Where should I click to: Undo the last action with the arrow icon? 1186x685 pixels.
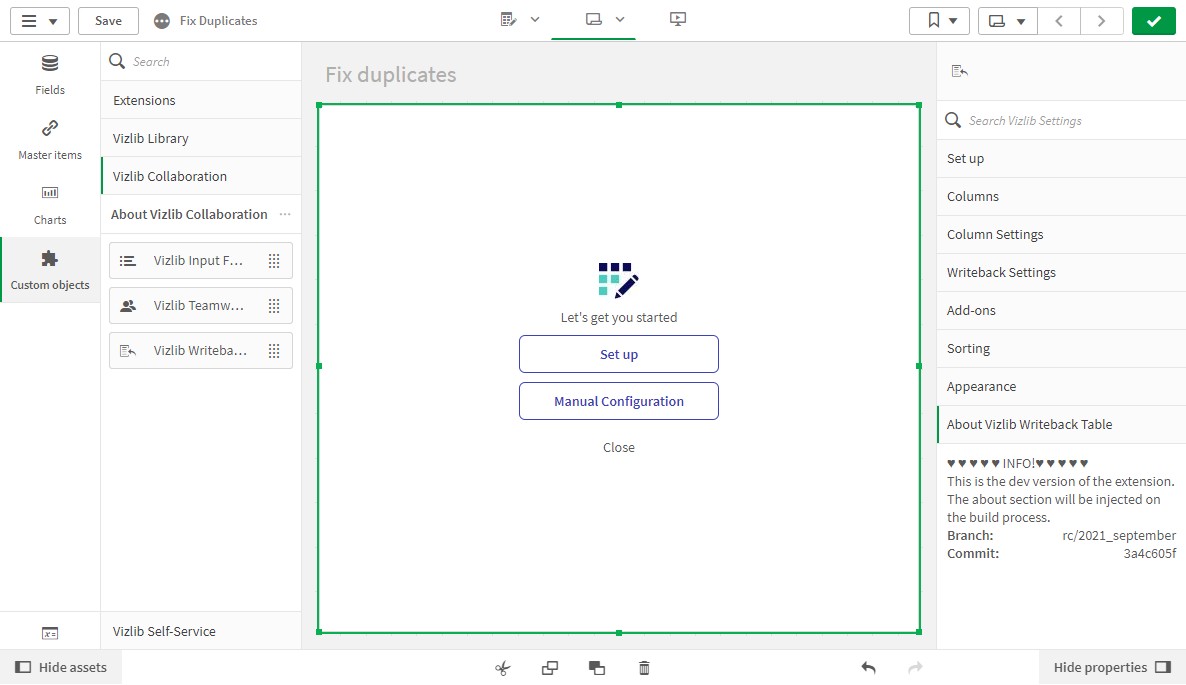[868, 668]
